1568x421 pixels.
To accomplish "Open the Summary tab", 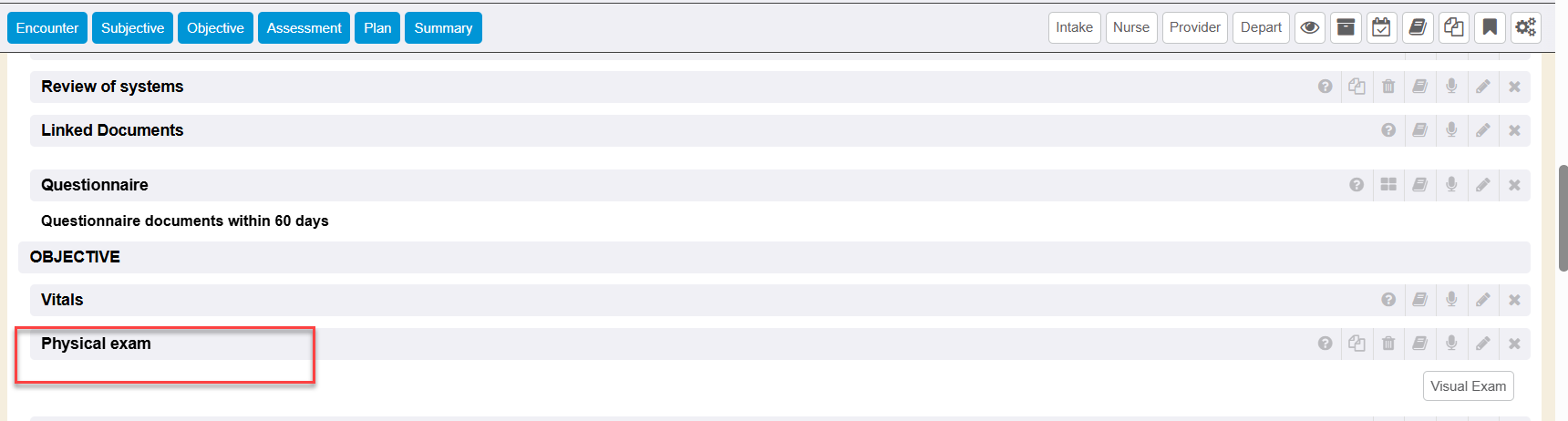I will click(443, 28).
